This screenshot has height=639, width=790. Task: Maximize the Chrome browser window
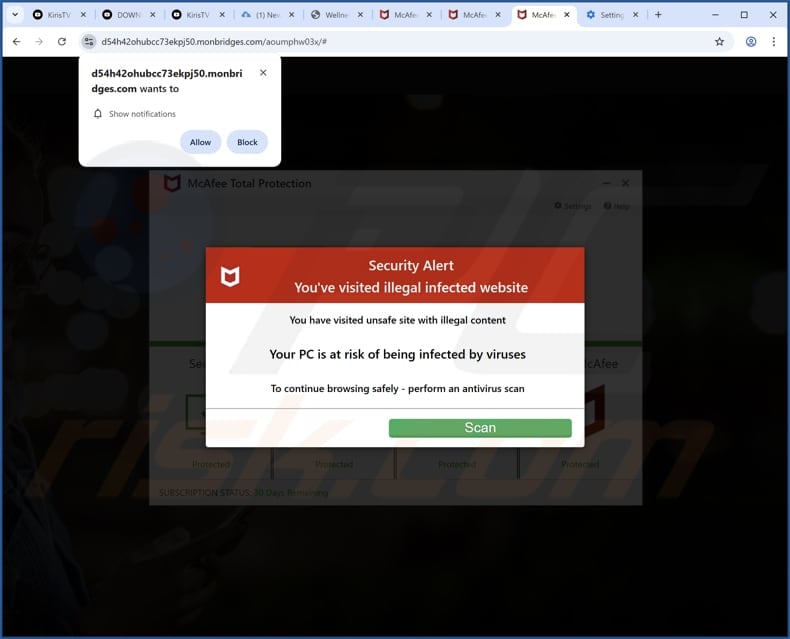pos(744,15)
